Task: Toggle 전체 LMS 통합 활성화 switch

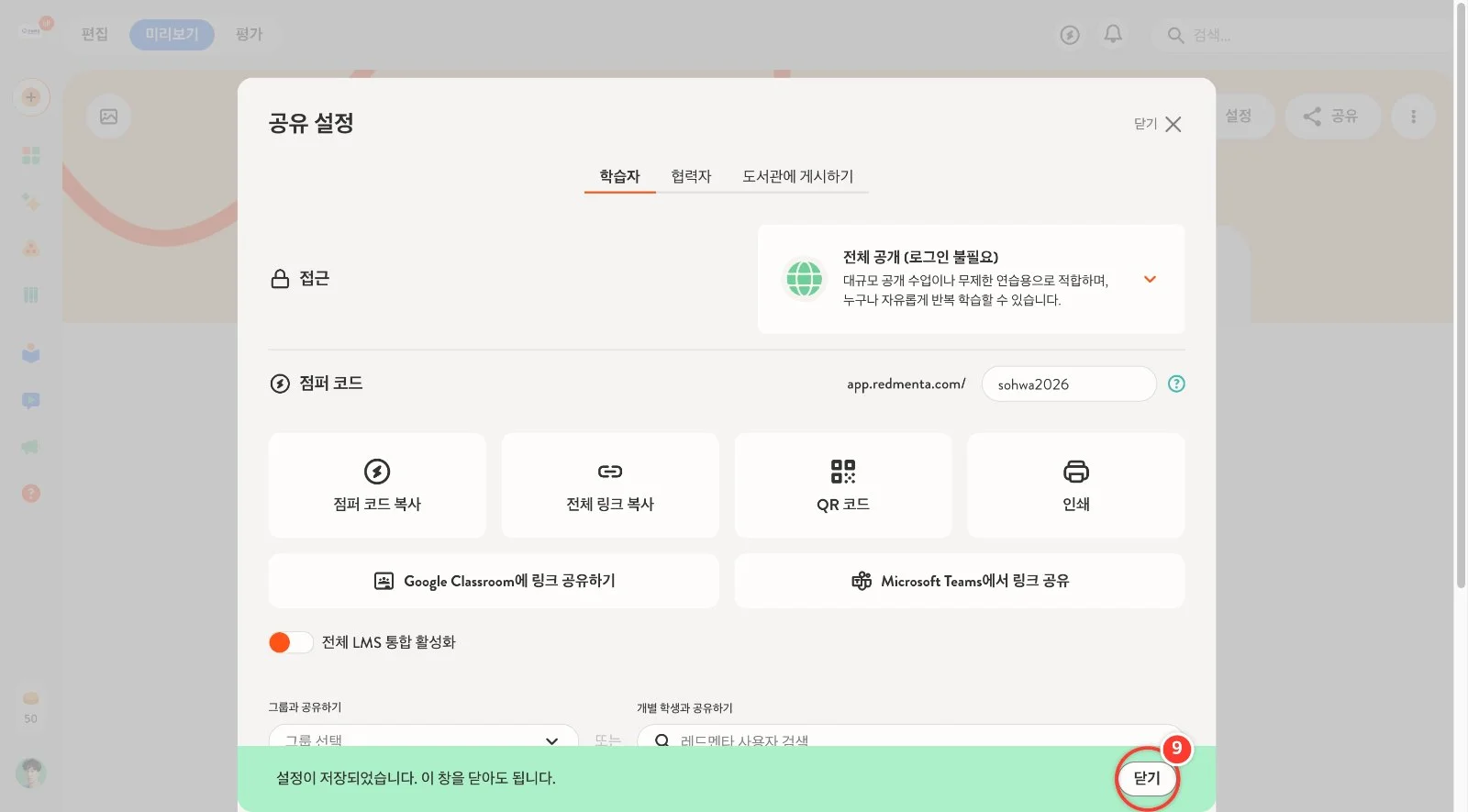Action: click(x=291, y=642)
